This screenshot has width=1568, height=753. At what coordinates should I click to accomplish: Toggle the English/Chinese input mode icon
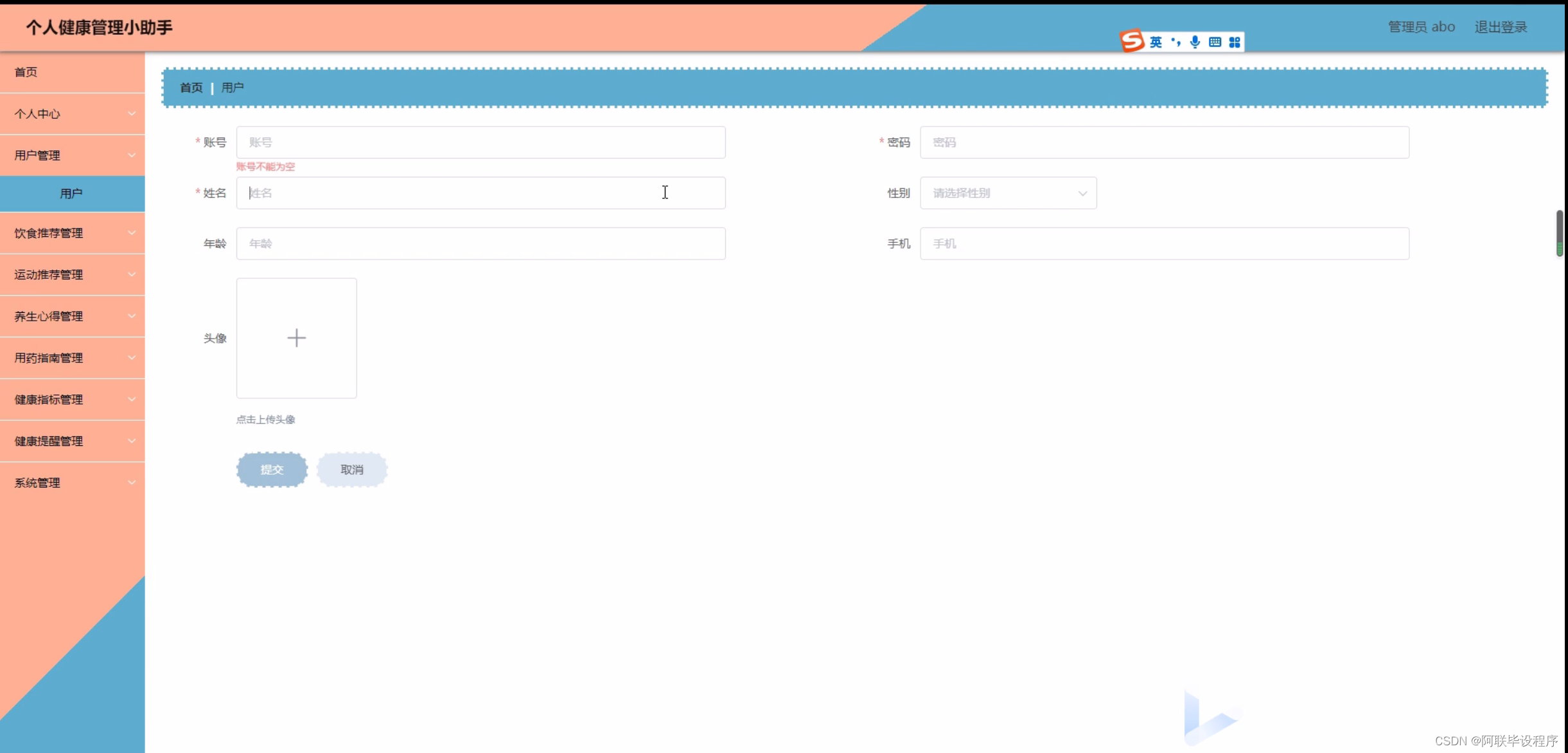coord(1156,42)
